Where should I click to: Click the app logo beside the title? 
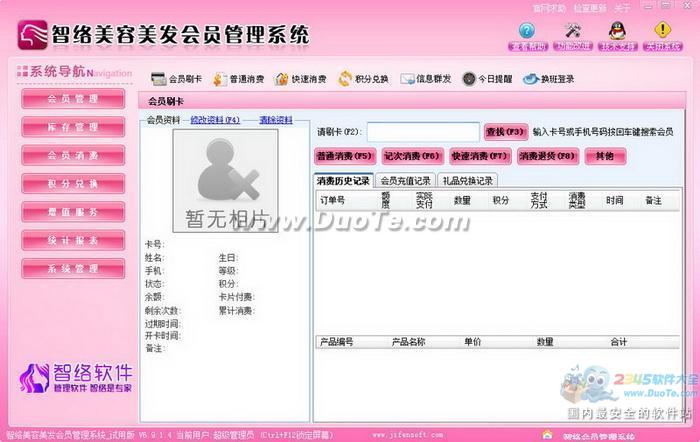point(32,35)
